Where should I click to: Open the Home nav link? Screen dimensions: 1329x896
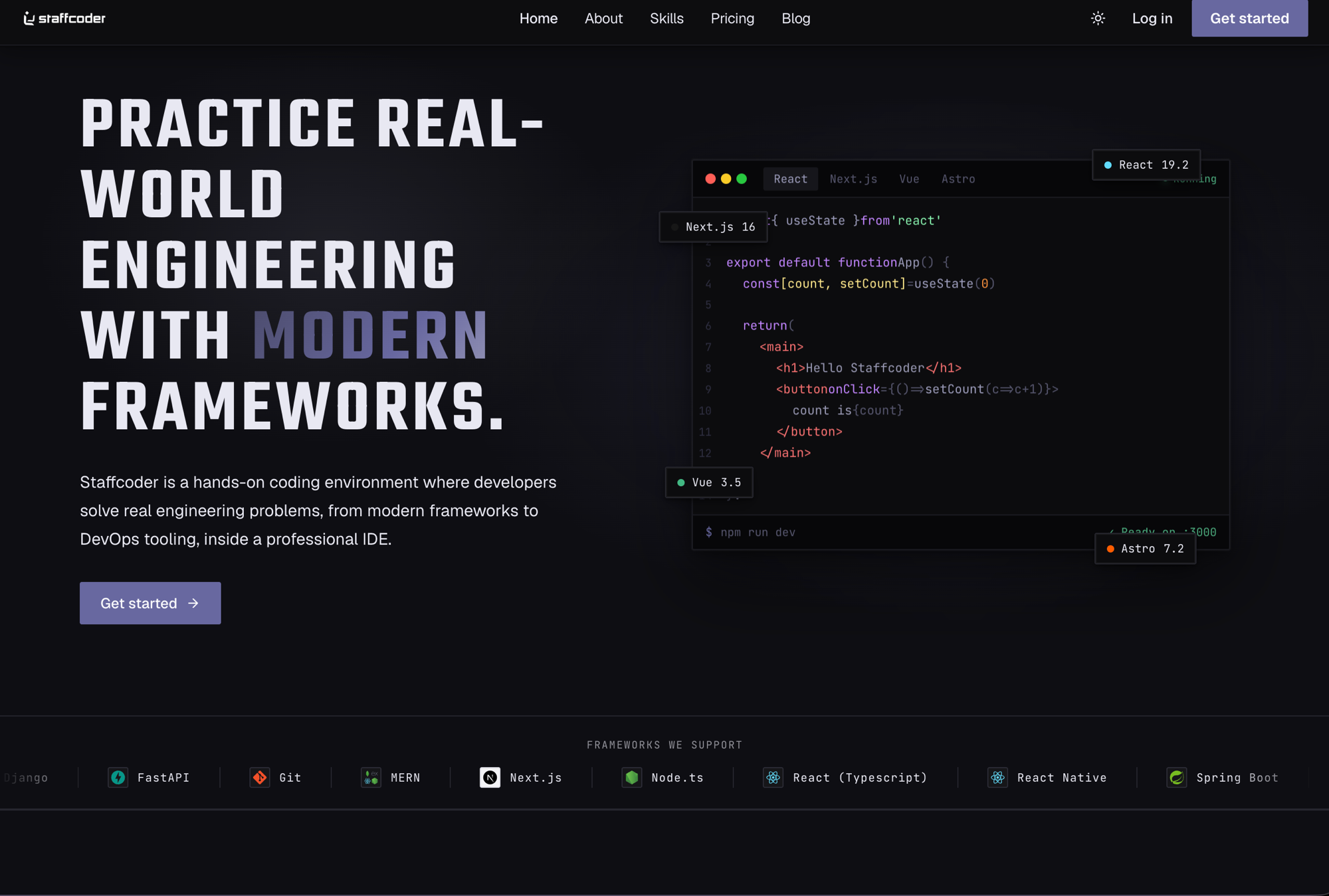pos(538,19)
